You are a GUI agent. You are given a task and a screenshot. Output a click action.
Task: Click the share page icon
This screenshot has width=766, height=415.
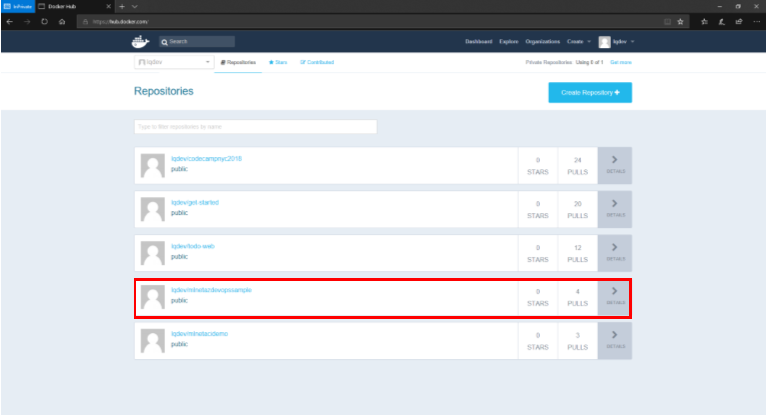click(x=739, y=21)
